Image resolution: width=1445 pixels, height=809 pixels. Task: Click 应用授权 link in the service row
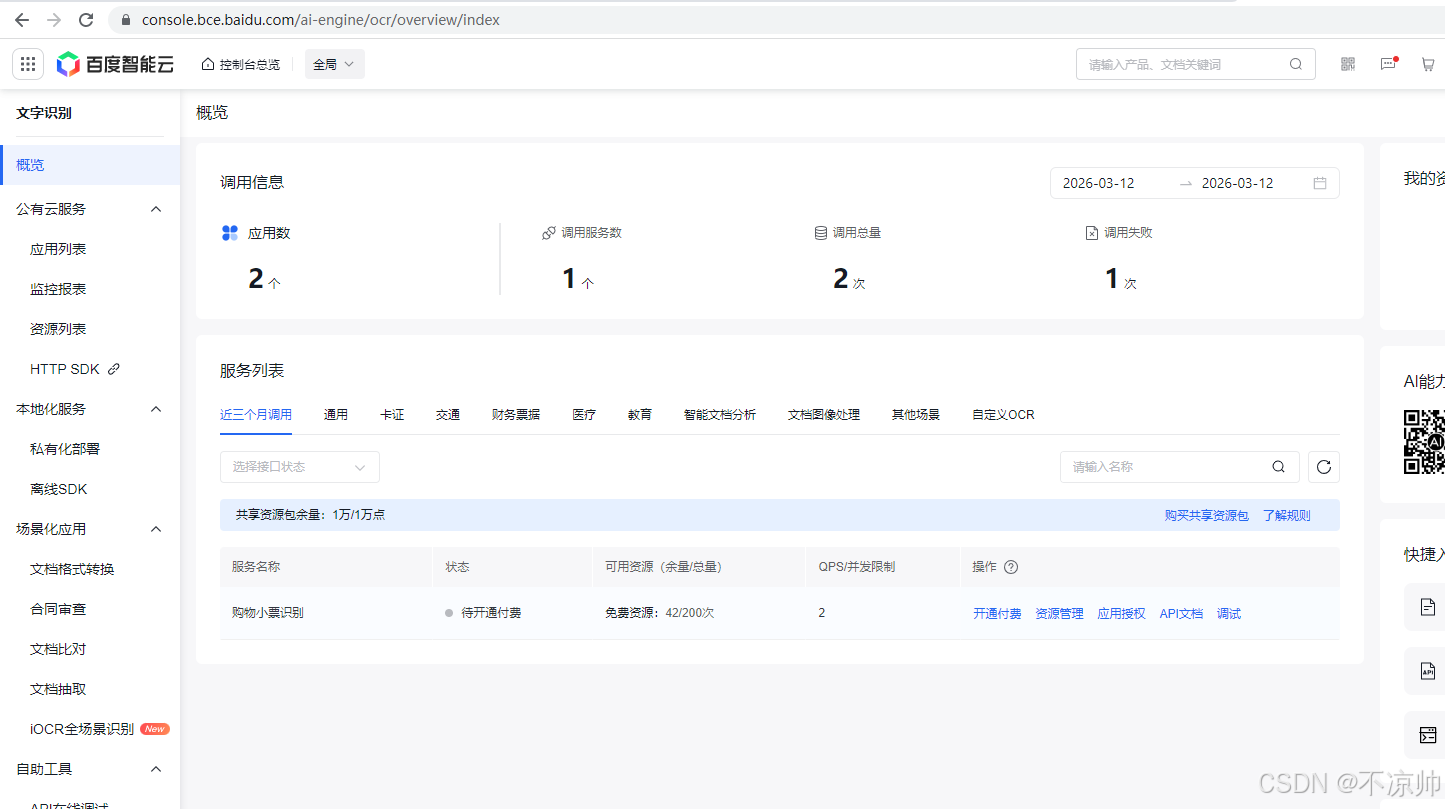1121,614
